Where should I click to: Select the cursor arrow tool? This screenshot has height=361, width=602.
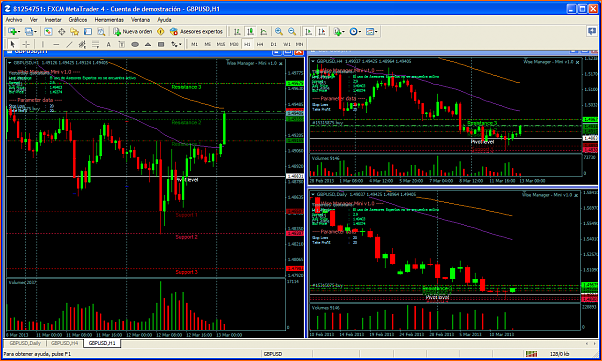click(x=12, y=45)
